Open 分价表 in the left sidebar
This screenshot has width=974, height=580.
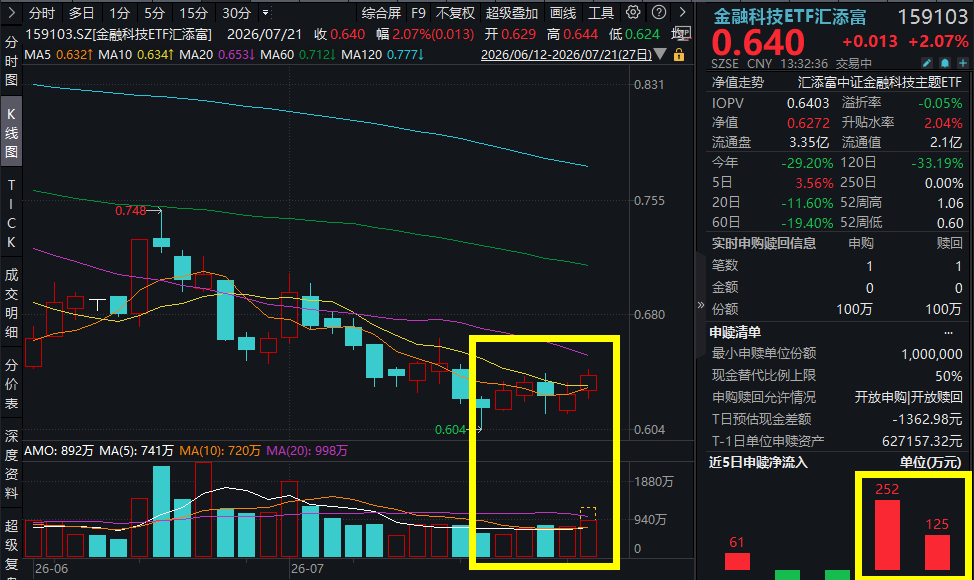click(x=11, y=384)
